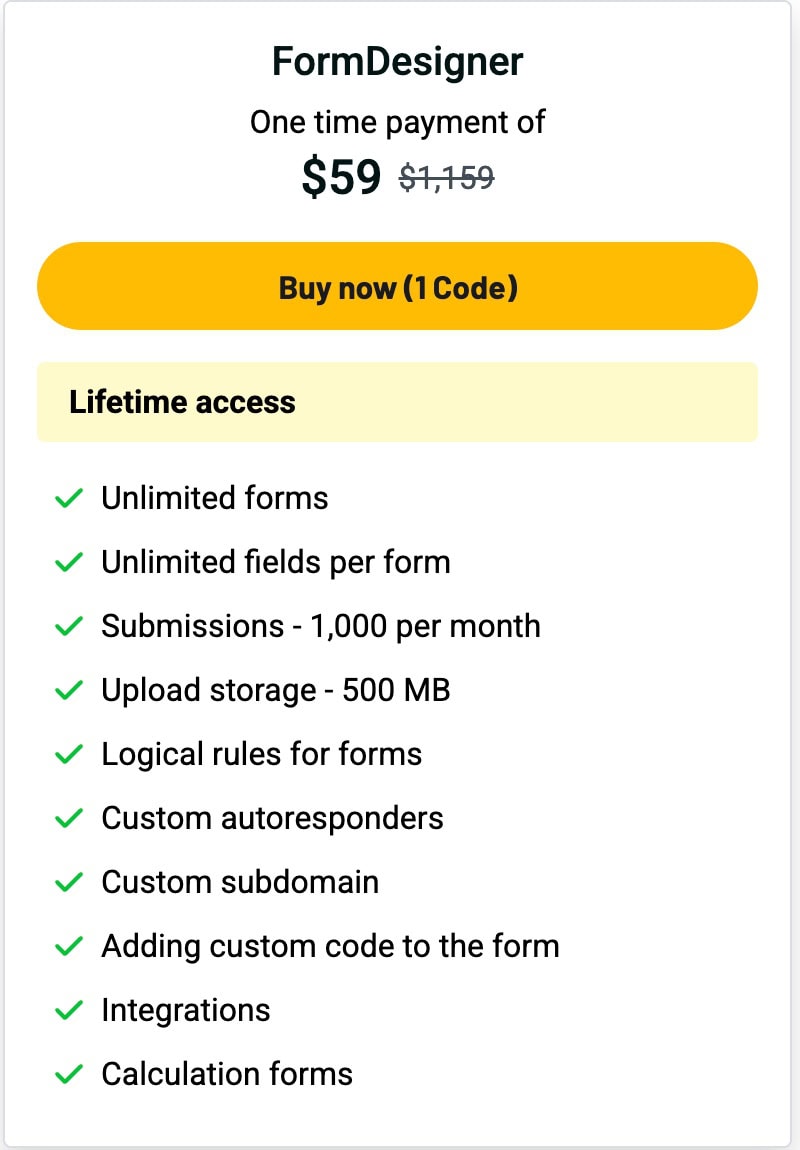Click the checkmark next to Calculation forms
Image resolution: width=800 pixels, height=1150 pixels.
click(68, 1074)
